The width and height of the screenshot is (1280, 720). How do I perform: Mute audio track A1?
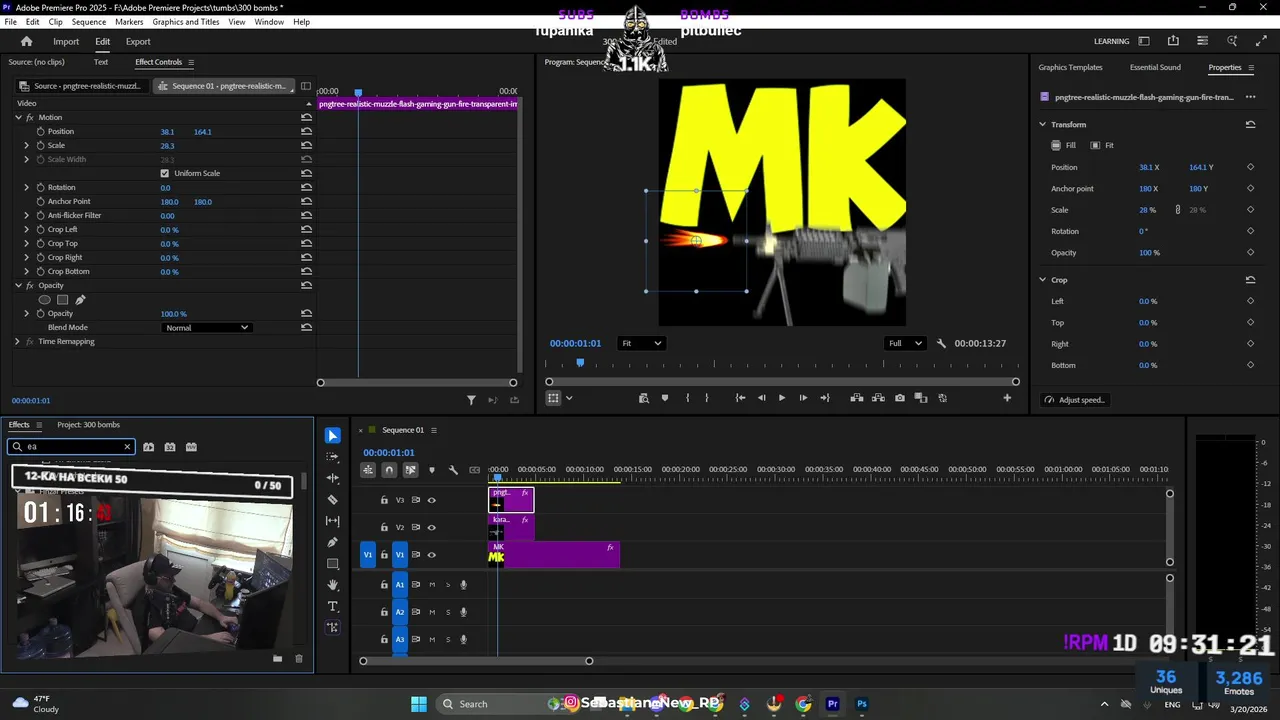point(432,585)
